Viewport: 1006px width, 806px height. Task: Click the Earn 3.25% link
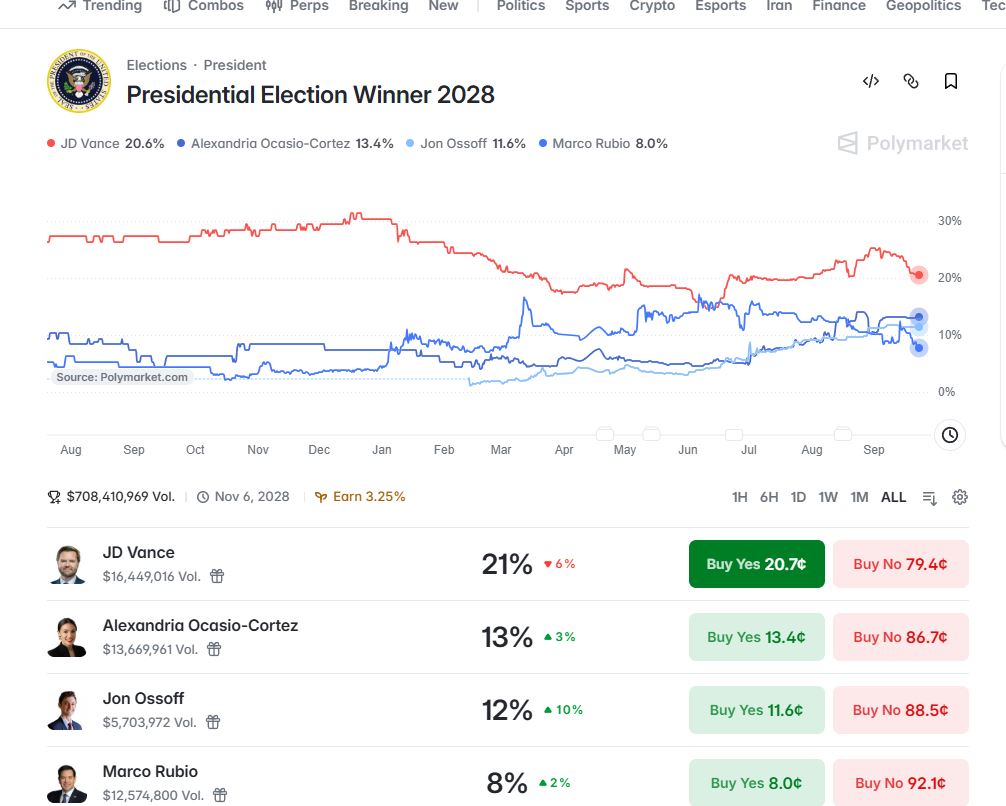point(360,497)
